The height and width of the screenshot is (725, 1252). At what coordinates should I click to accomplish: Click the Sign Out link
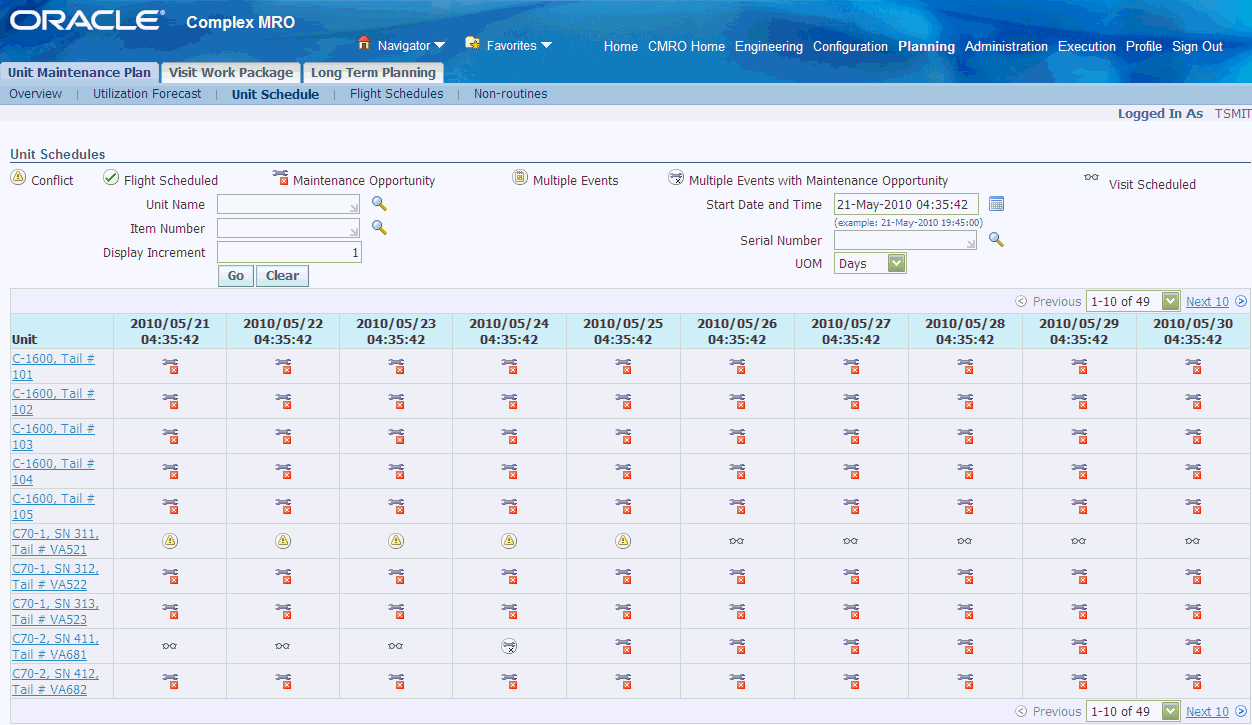pyautogui.click(x=1197, y=46)
